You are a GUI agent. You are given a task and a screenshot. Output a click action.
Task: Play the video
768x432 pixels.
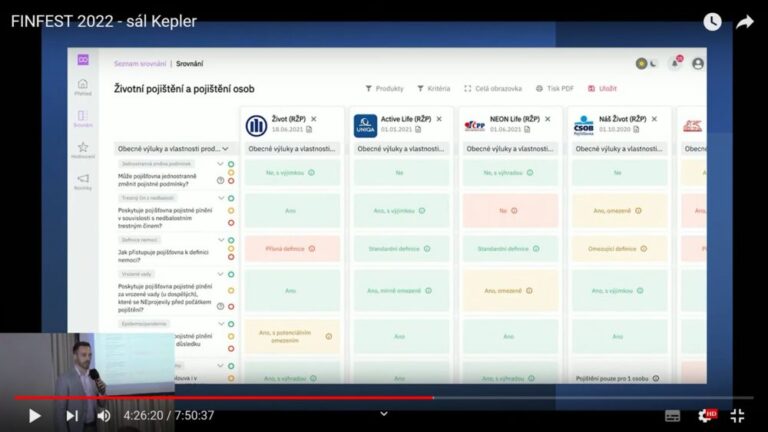click(34, 416)
